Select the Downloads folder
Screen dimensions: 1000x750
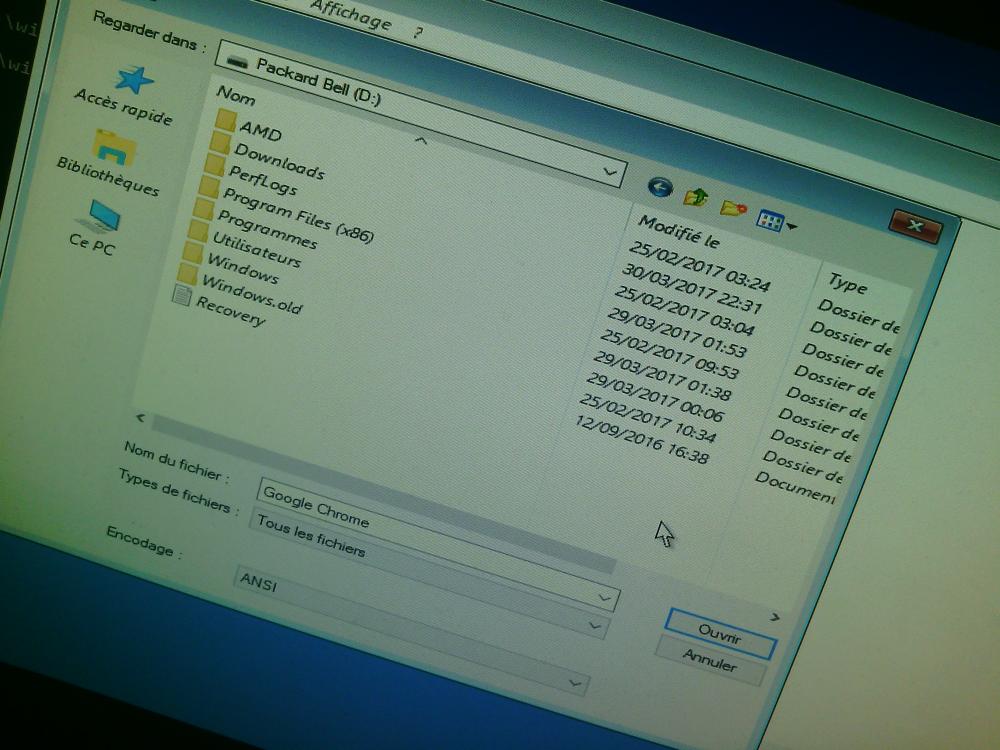coord(268,156)
